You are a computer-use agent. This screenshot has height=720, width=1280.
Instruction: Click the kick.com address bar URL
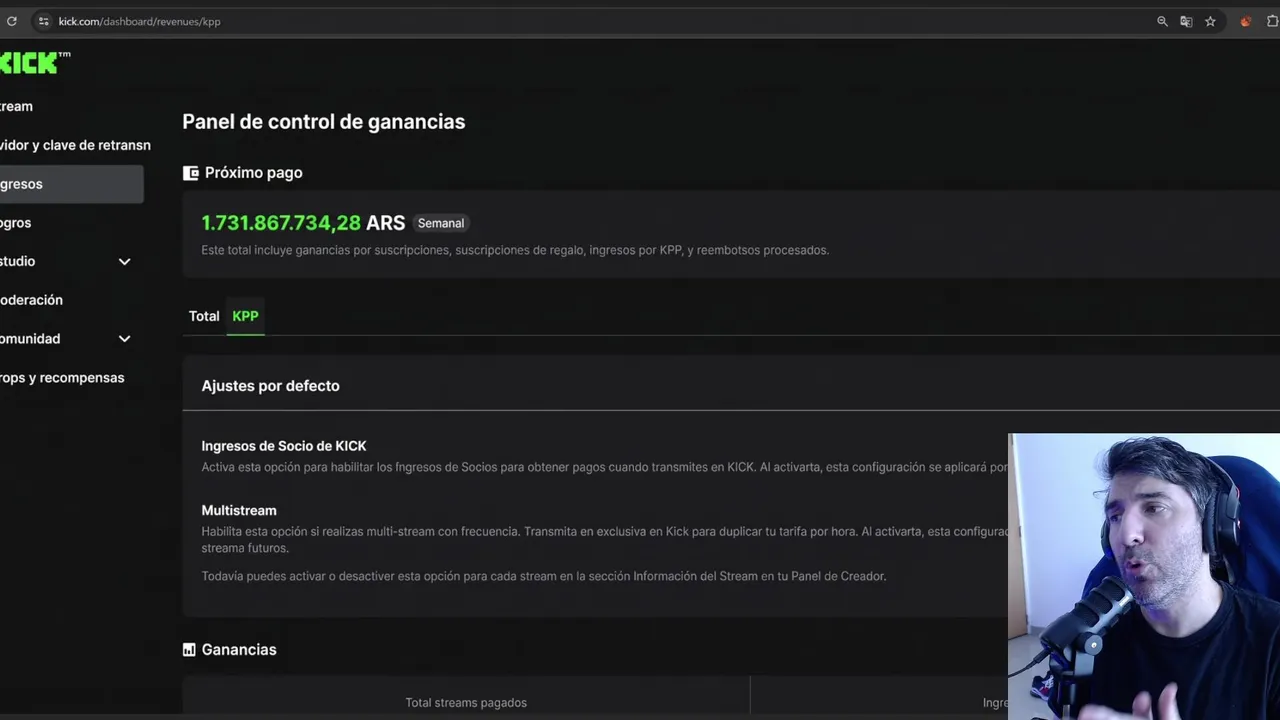139,21
